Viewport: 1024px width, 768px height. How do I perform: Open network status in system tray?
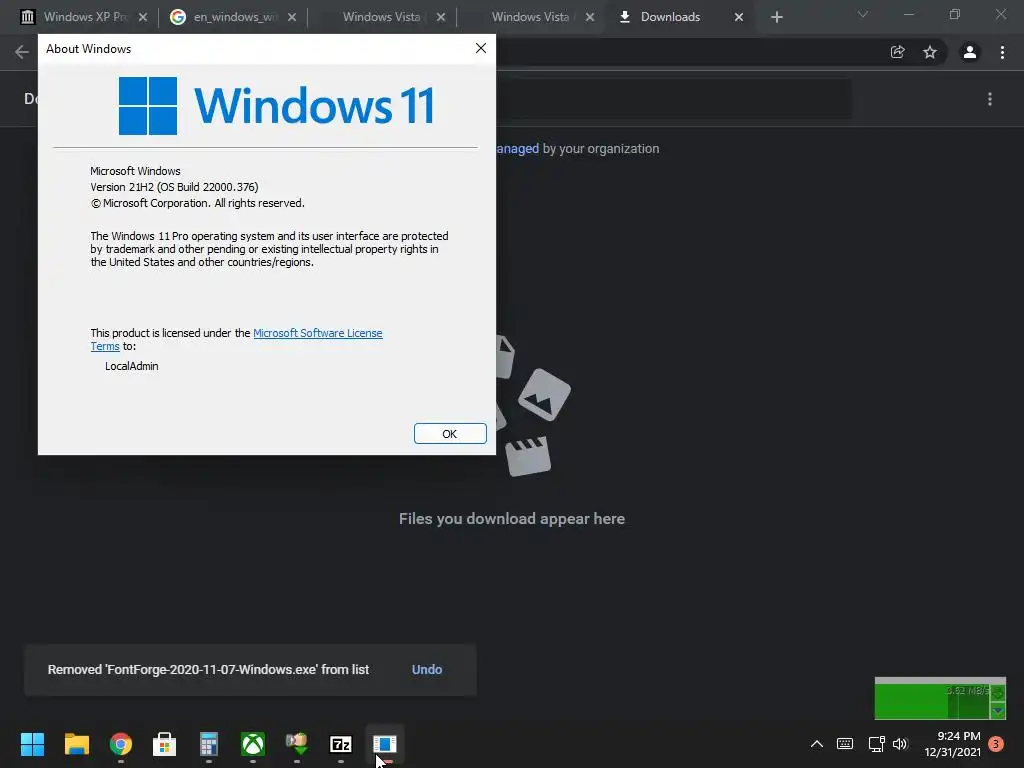point(876,744)
